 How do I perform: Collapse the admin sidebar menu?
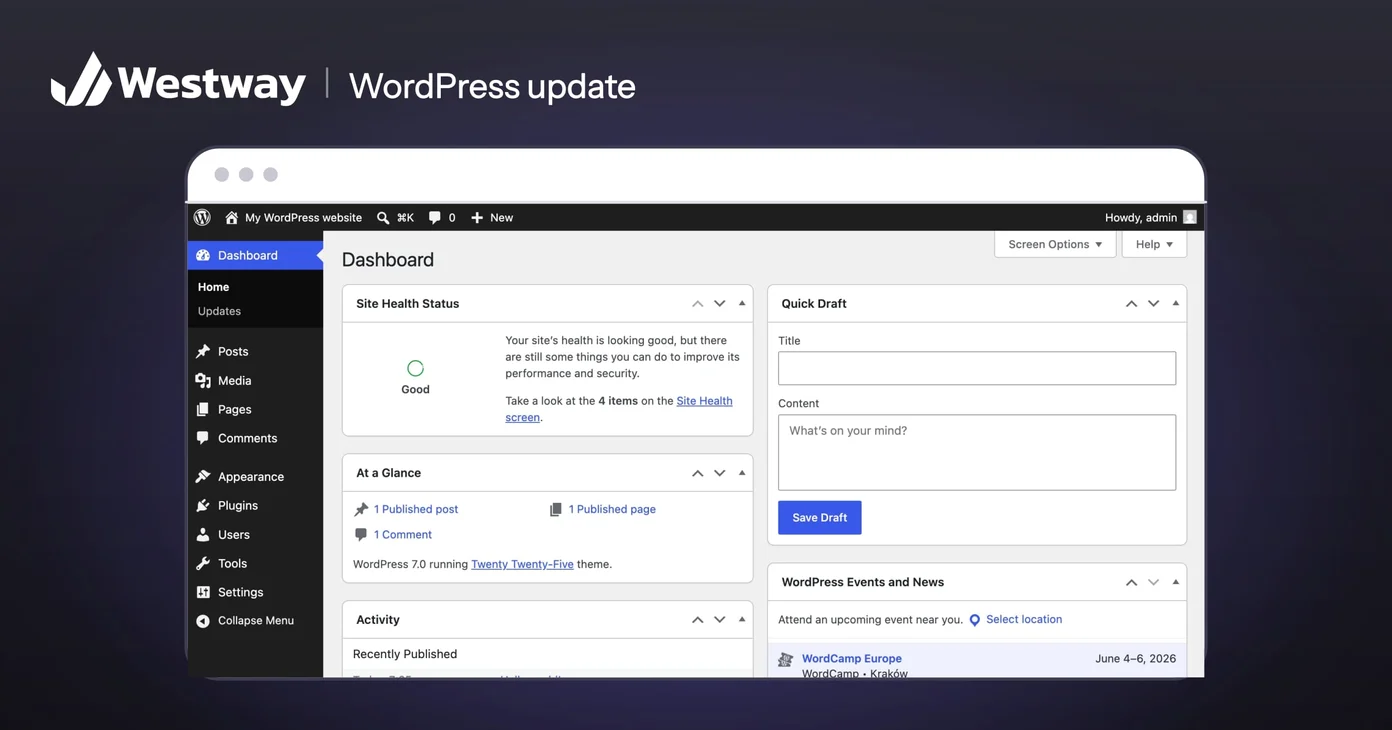pyautogui.click(x=246, y=620)
